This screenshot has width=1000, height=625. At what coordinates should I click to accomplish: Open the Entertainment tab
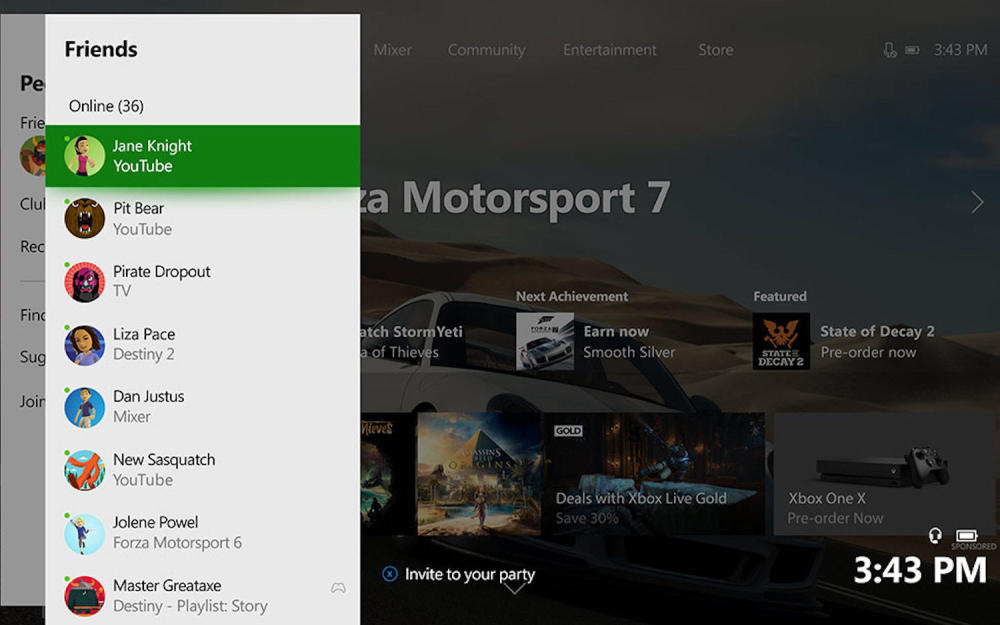pyautogui.click(x=609, y=50)
